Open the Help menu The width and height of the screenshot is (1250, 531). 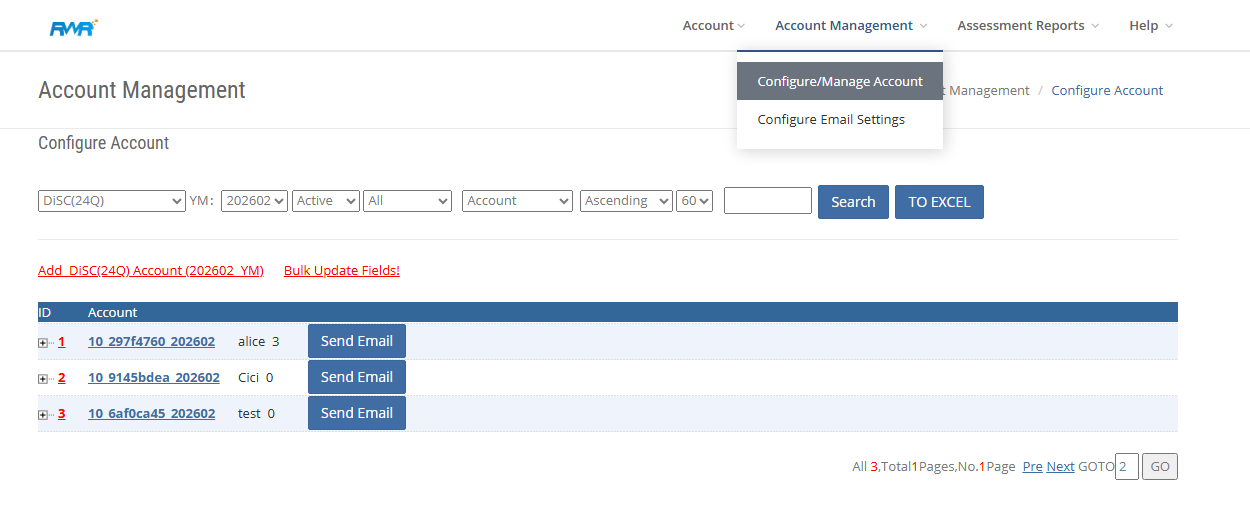coord(1150,26)
